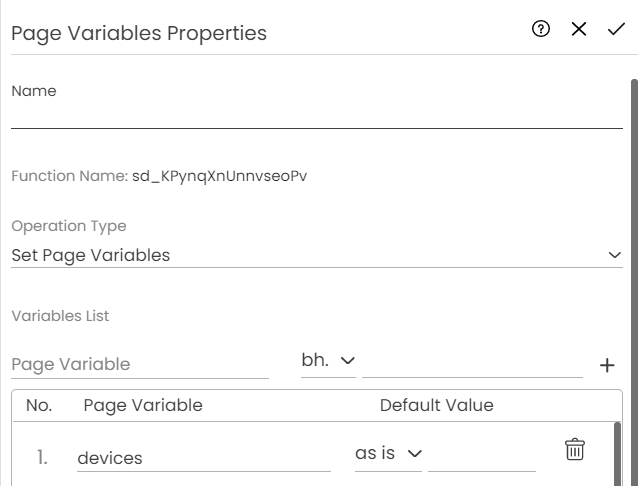Viewport: 638px width, 486px height.
Task: Click the 'No.' column header
Action: click(39, 405)
